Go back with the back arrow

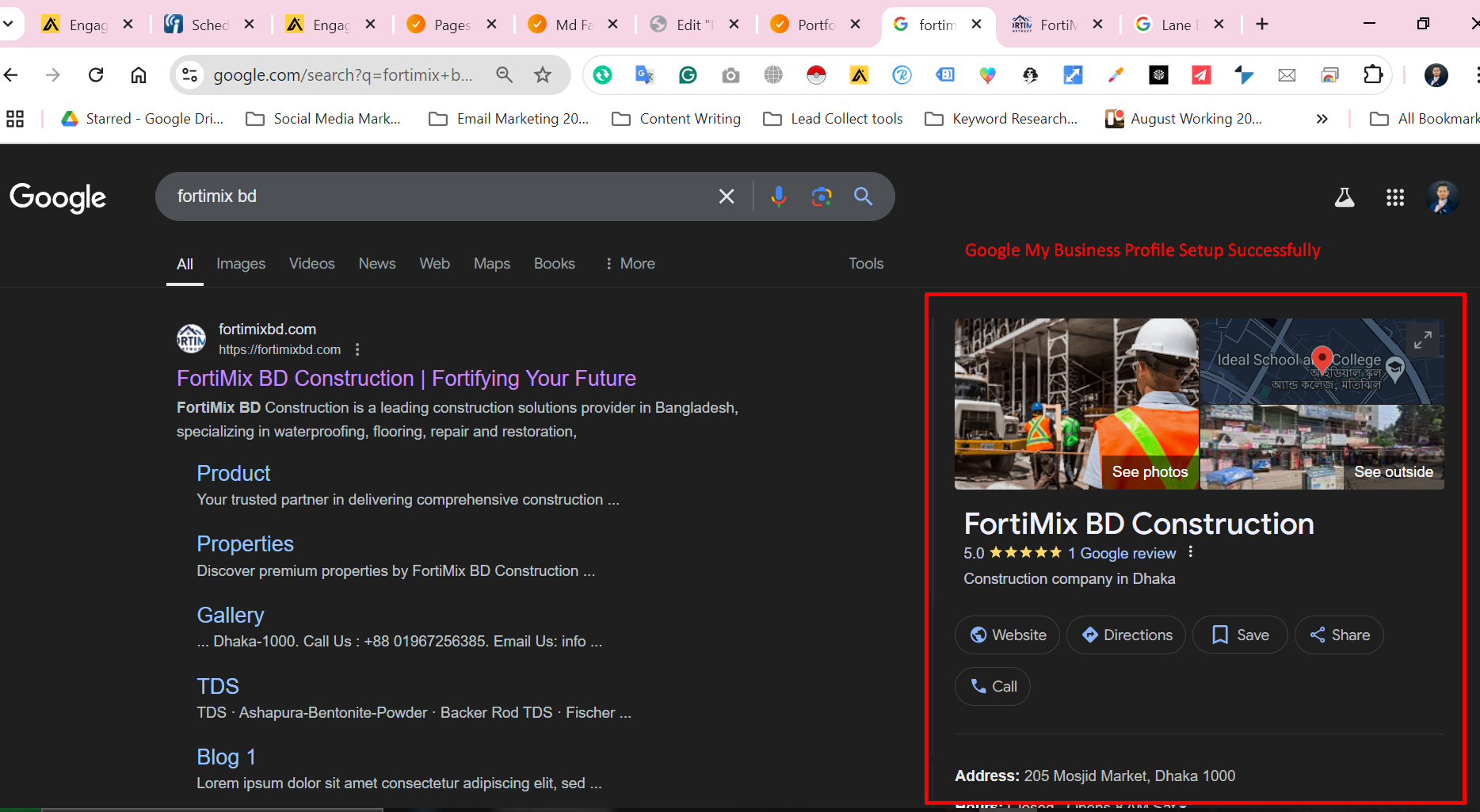coord(11,75)
